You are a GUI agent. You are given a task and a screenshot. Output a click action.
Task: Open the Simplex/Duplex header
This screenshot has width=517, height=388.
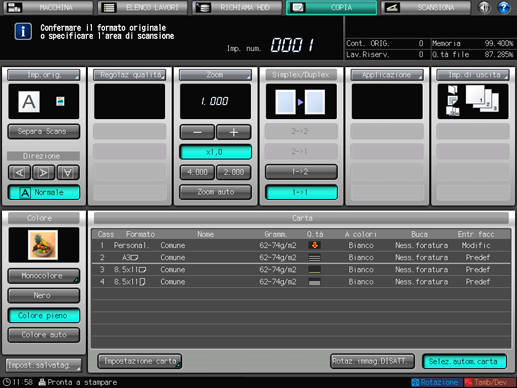point(301,75)
